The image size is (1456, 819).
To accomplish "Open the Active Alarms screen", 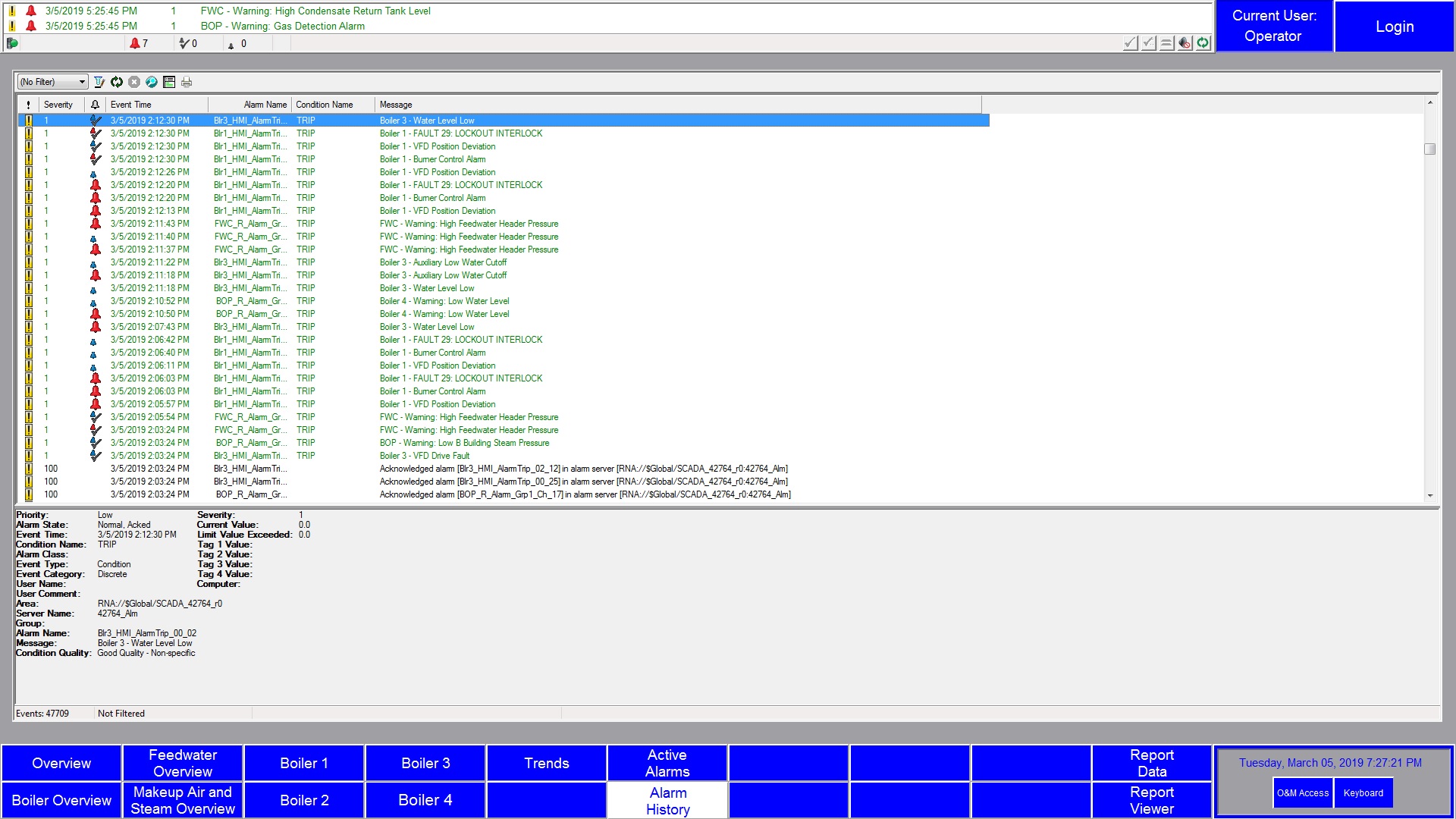I will (x=667, y=763).
